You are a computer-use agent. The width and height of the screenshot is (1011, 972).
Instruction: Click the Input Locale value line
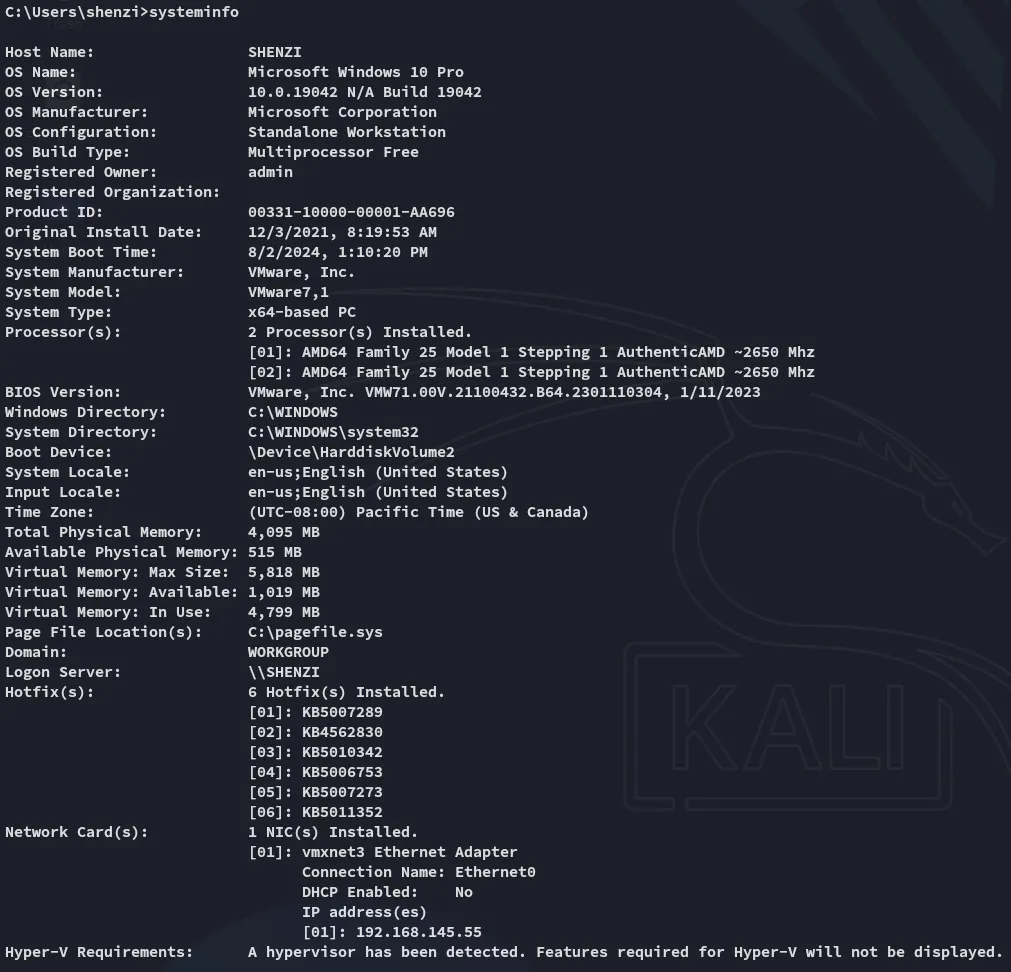tap(378, 492)
